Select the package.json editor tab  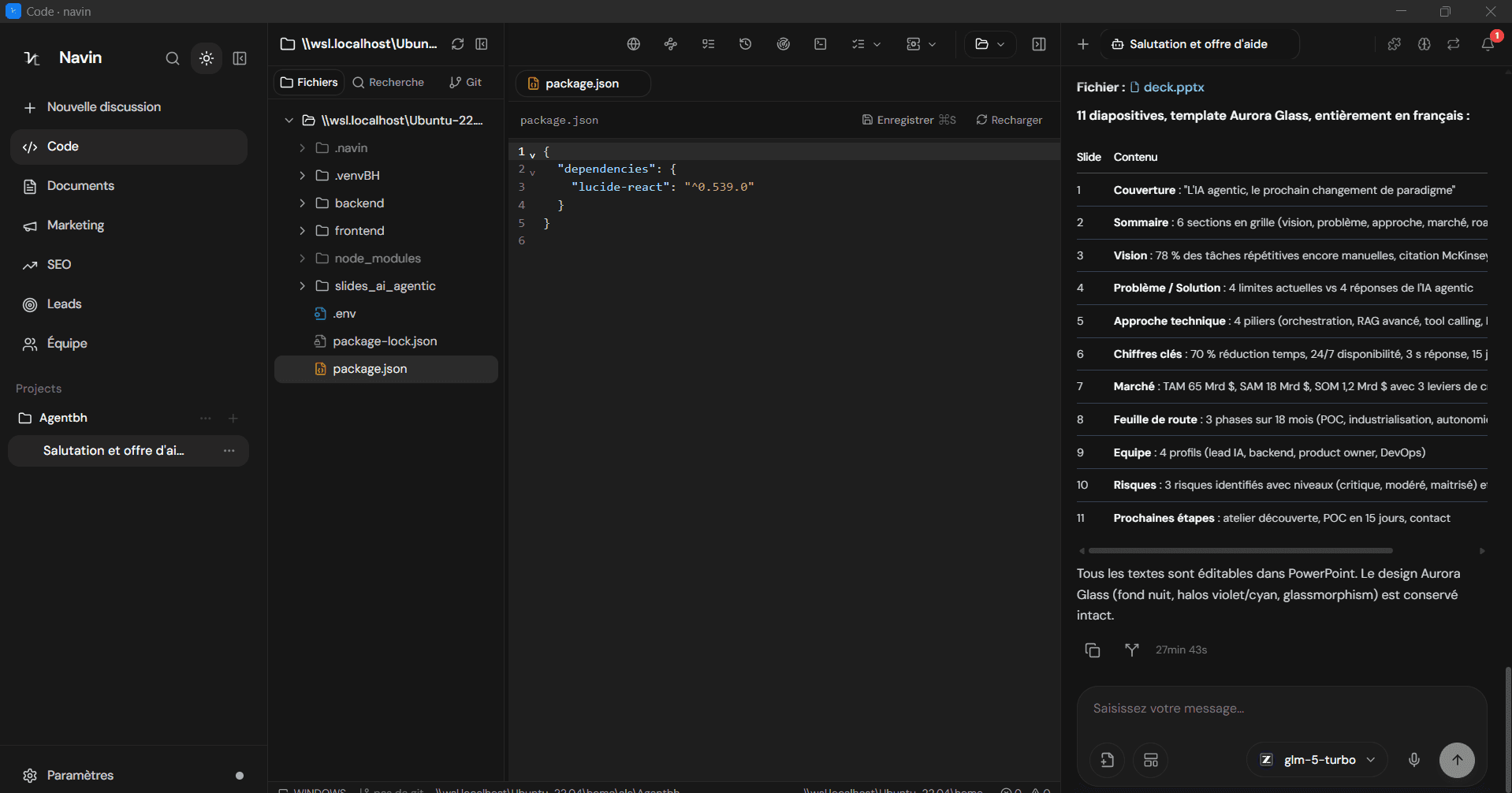583,84
